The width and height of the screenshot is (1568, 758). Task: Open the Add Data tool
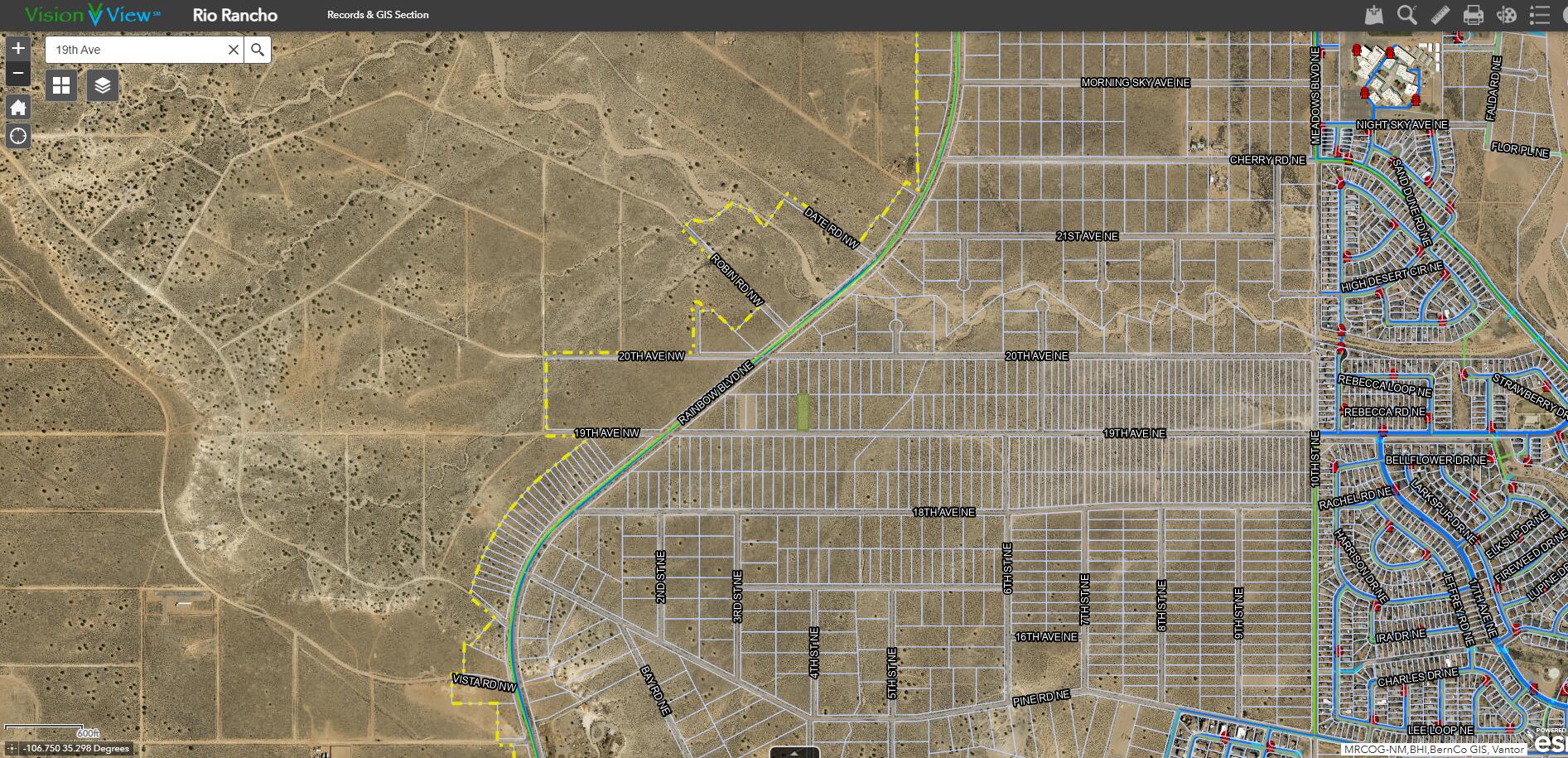point(1374,15)
